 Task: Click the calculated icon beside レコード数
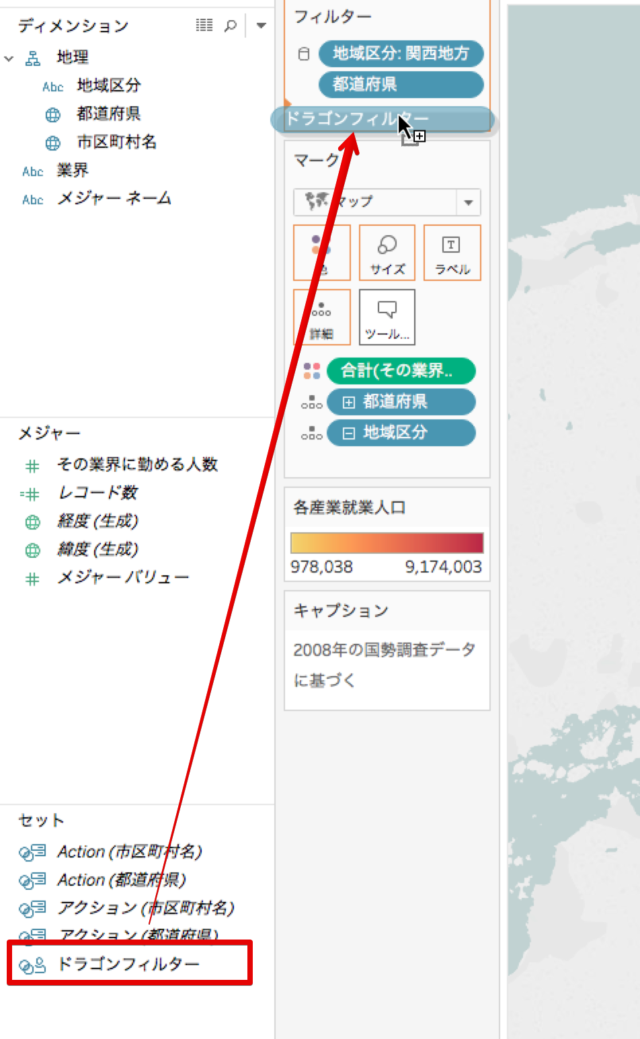(x=30, y=494)
